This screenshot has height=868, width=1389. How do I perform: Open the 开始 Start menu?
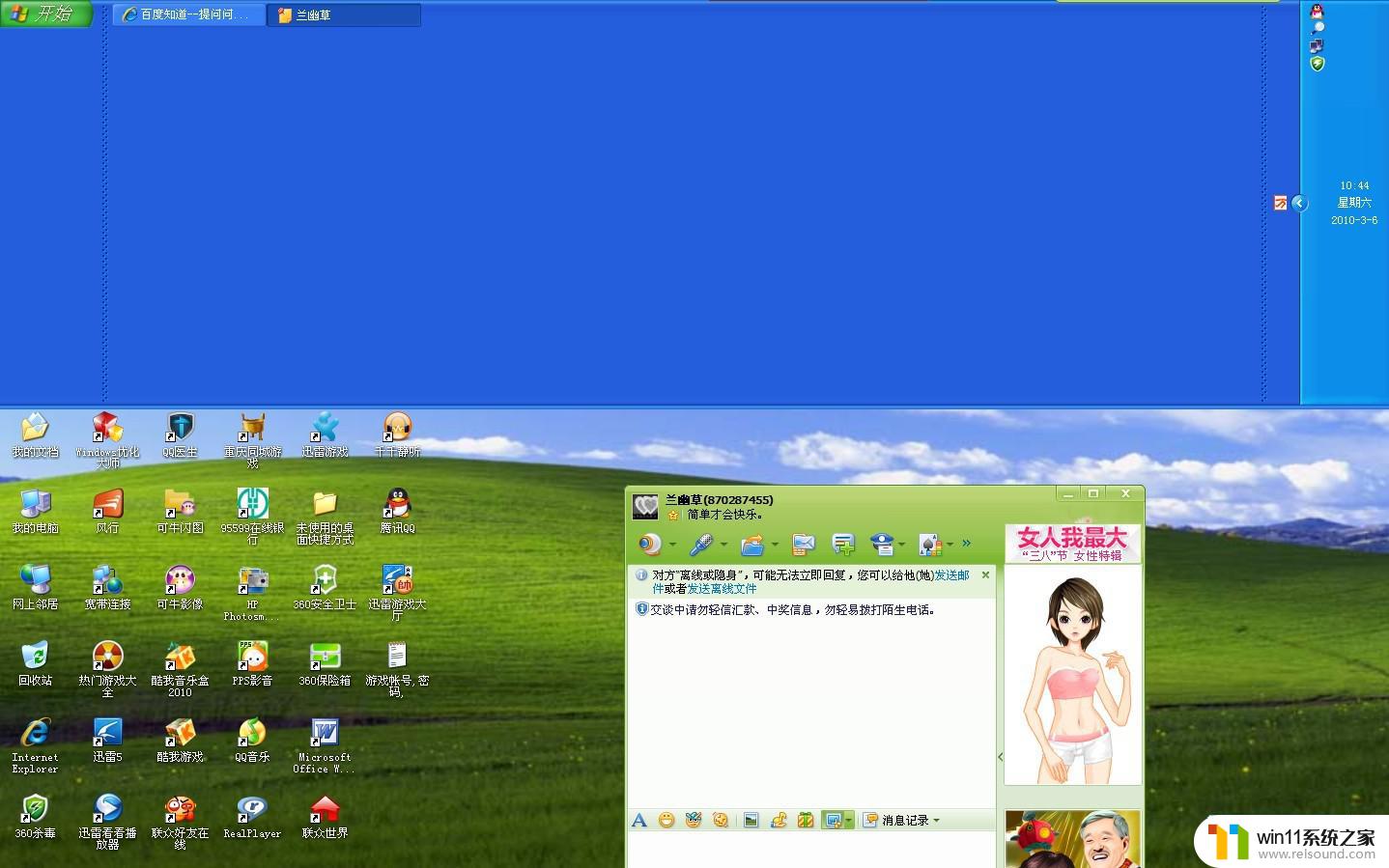45,14
